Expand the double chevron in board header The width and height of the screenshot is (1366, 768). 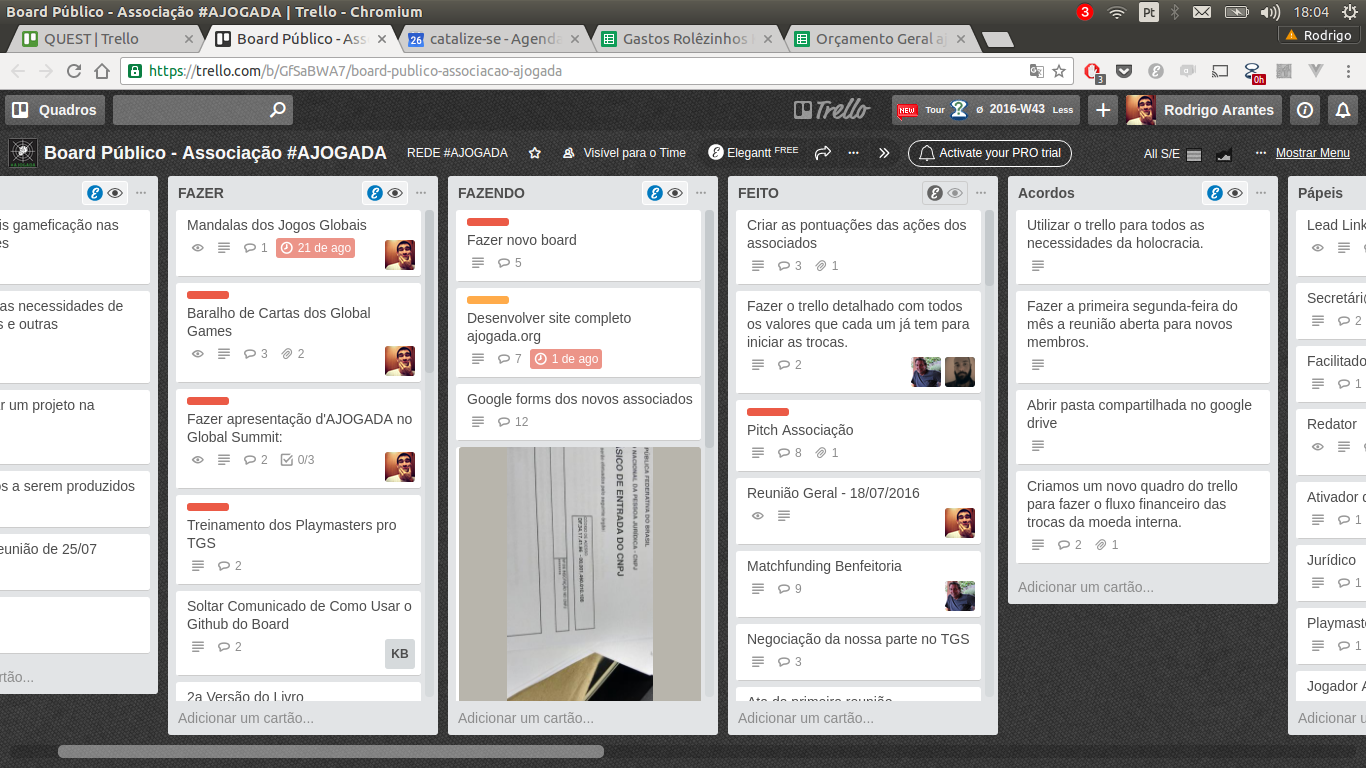point(884,153)
